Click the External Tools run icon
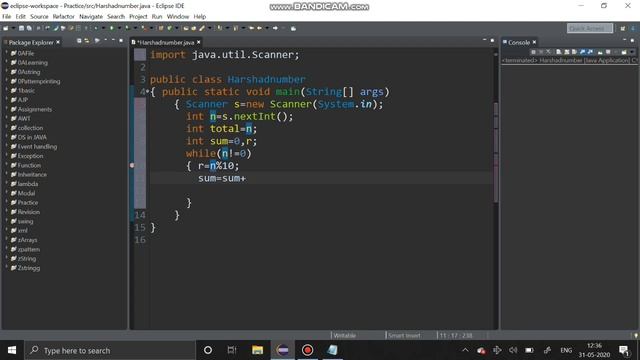The image size is (640, 360). point(145,28)
